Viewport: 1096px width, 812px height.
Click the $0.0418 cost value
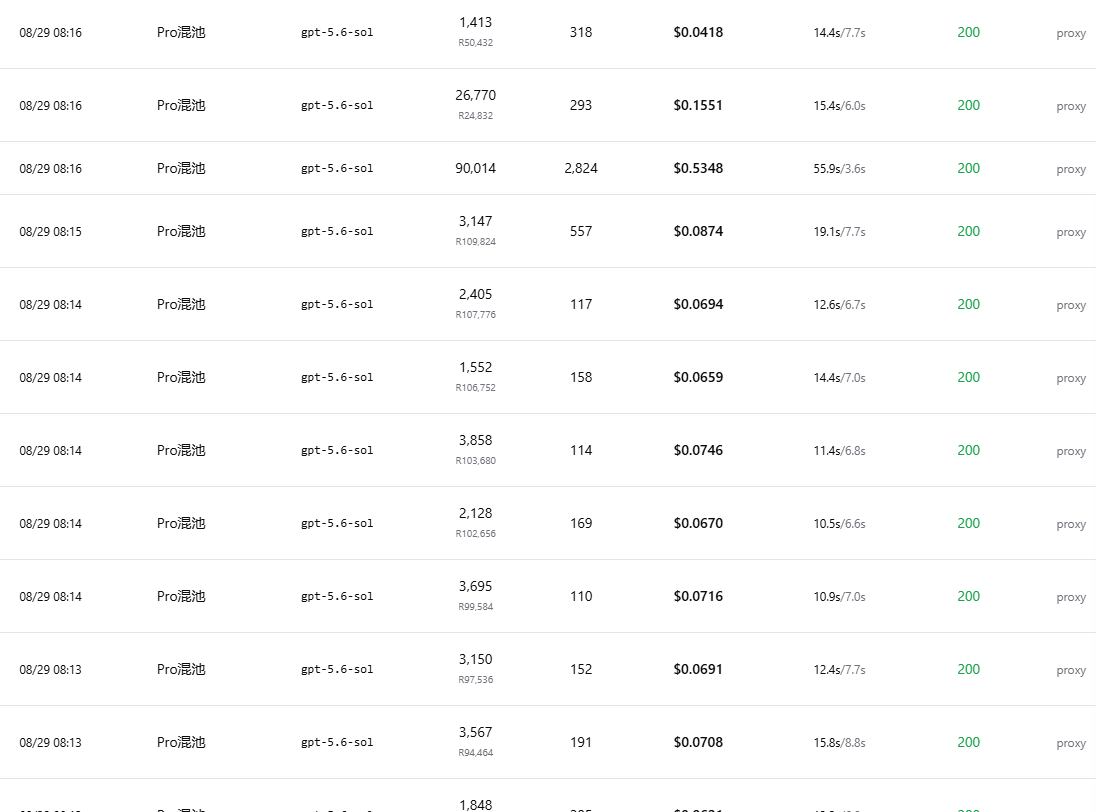coord(698,32)
